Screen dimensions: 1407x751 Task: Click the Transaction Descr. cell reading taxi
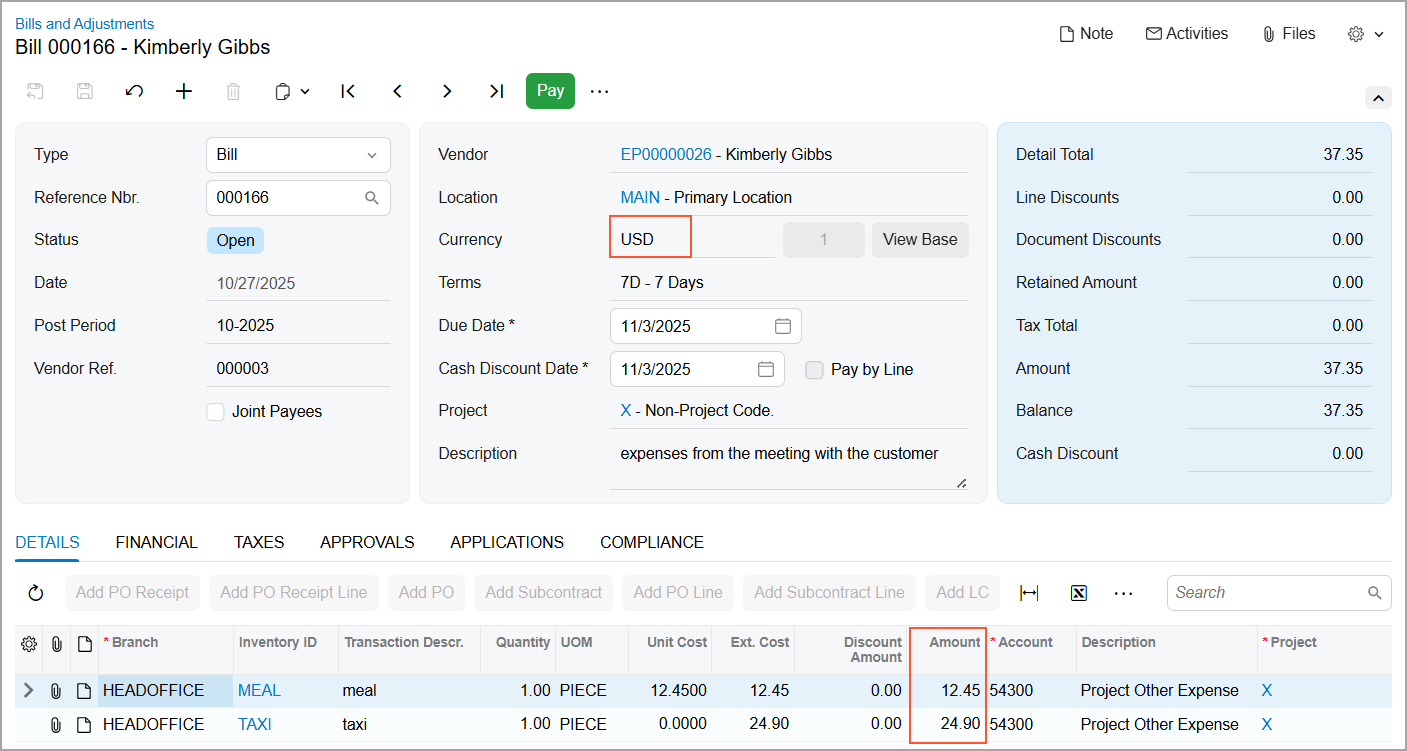[x=410, y=725]
